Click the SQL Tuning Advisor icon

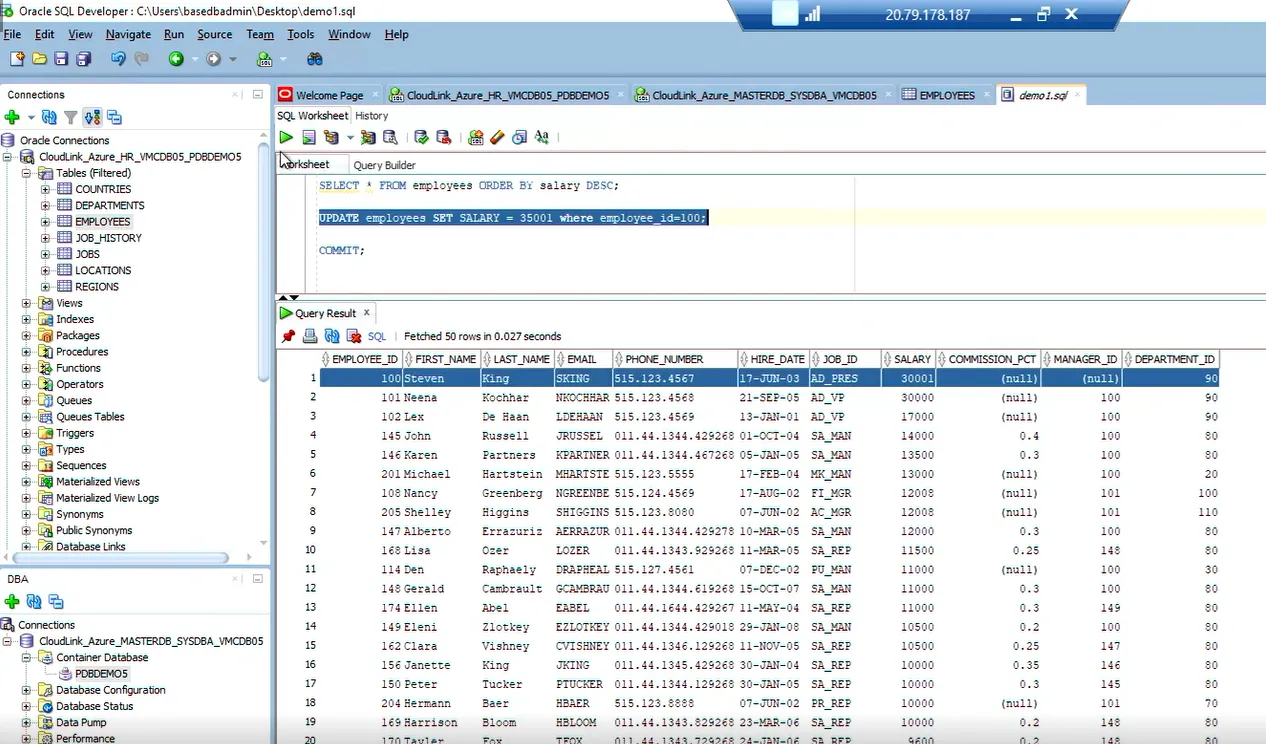click(390, 137)
